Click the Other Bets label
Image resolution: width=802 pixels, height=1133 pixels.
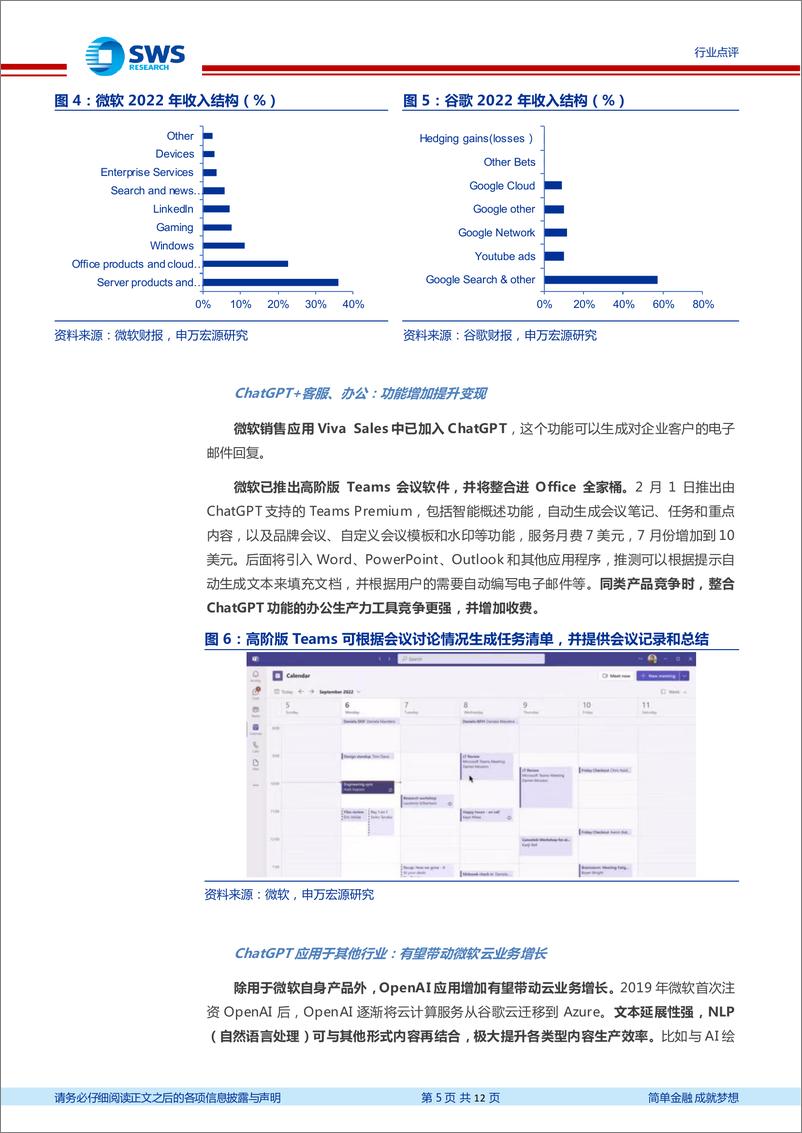[x=509, y=162]
